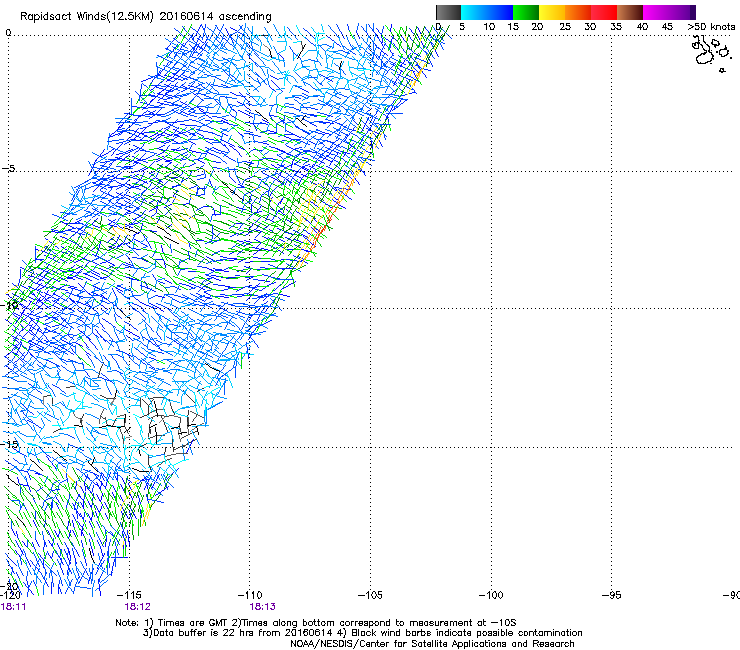
Task: Click the dark blue legend color segment
Action: tap(500, 12)
